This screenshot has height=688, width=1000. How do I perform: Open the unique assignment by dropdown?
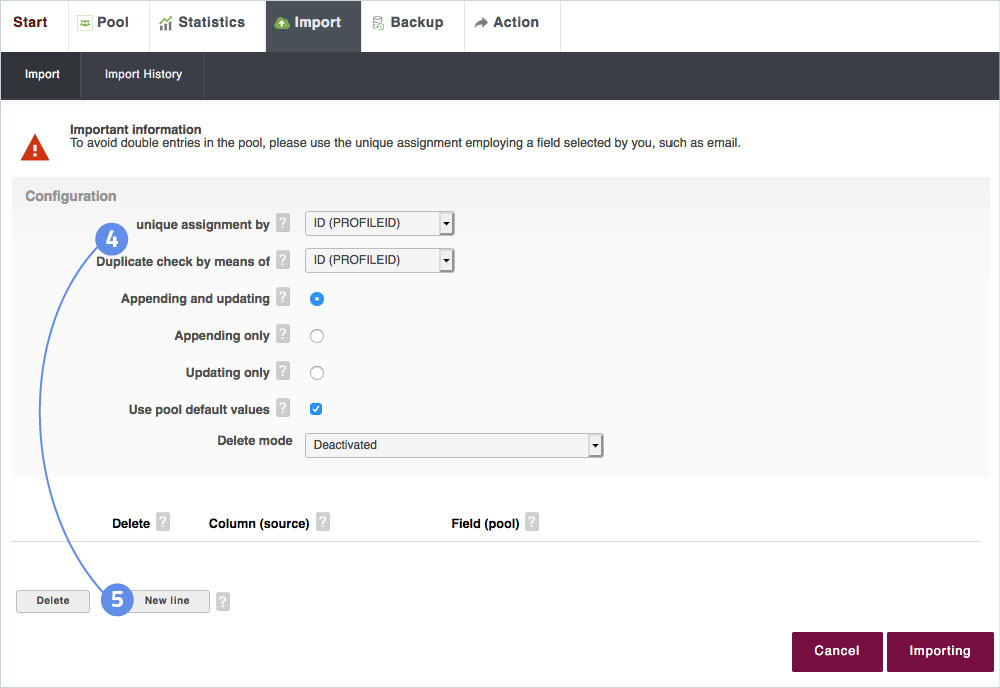coord(379,223)
